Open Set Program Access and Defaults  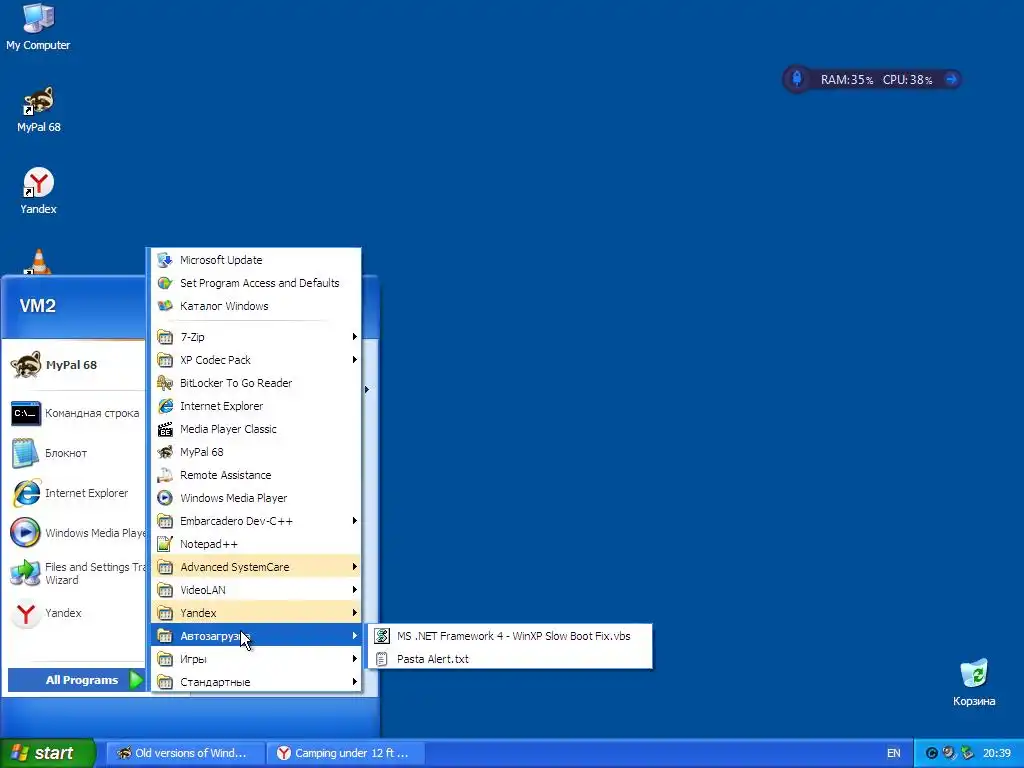pyautogui.click(x=256, y=283)
